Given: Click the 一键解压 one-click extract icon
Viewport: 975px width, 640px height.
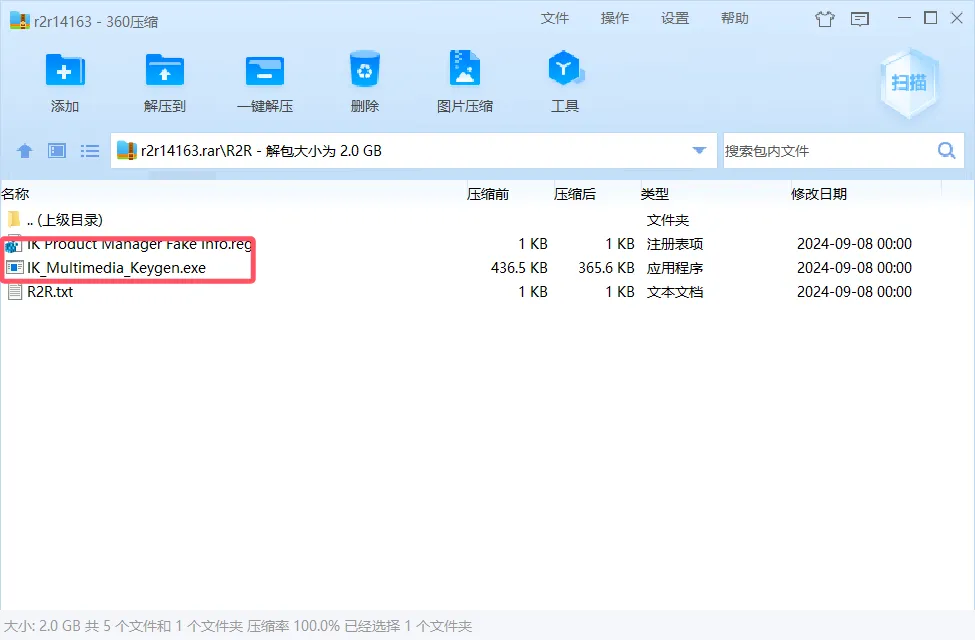Looking at the screenshot, I should pos(264,72).
